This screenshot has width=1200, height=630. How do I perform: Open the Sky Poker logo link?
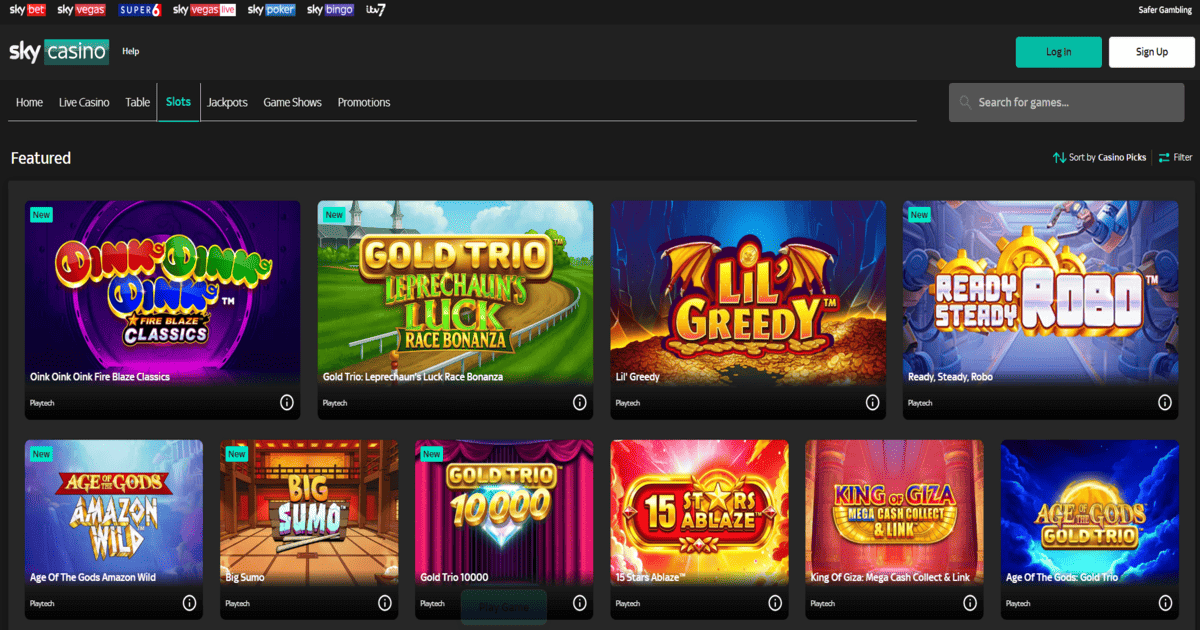[272, 10]
